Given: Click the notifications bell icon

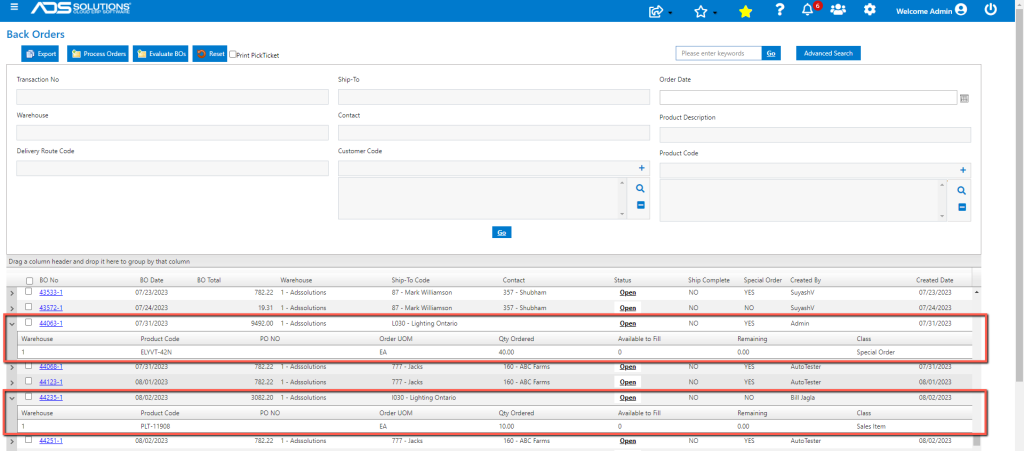Looking at the screenshot, I should click(808, 10).
